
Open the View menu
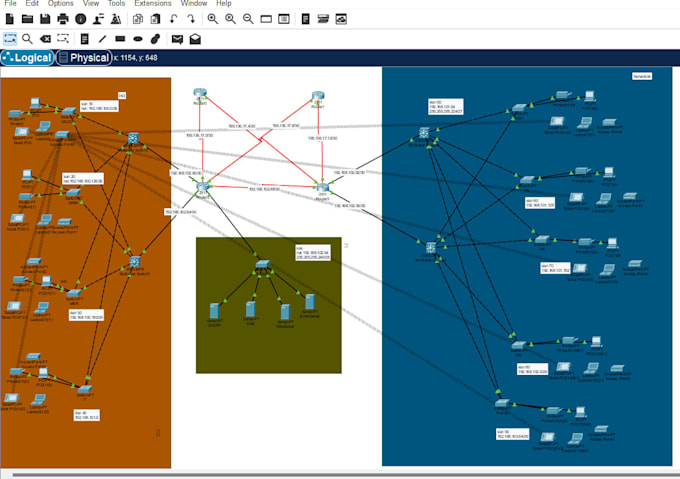click(x=91, y=3)
